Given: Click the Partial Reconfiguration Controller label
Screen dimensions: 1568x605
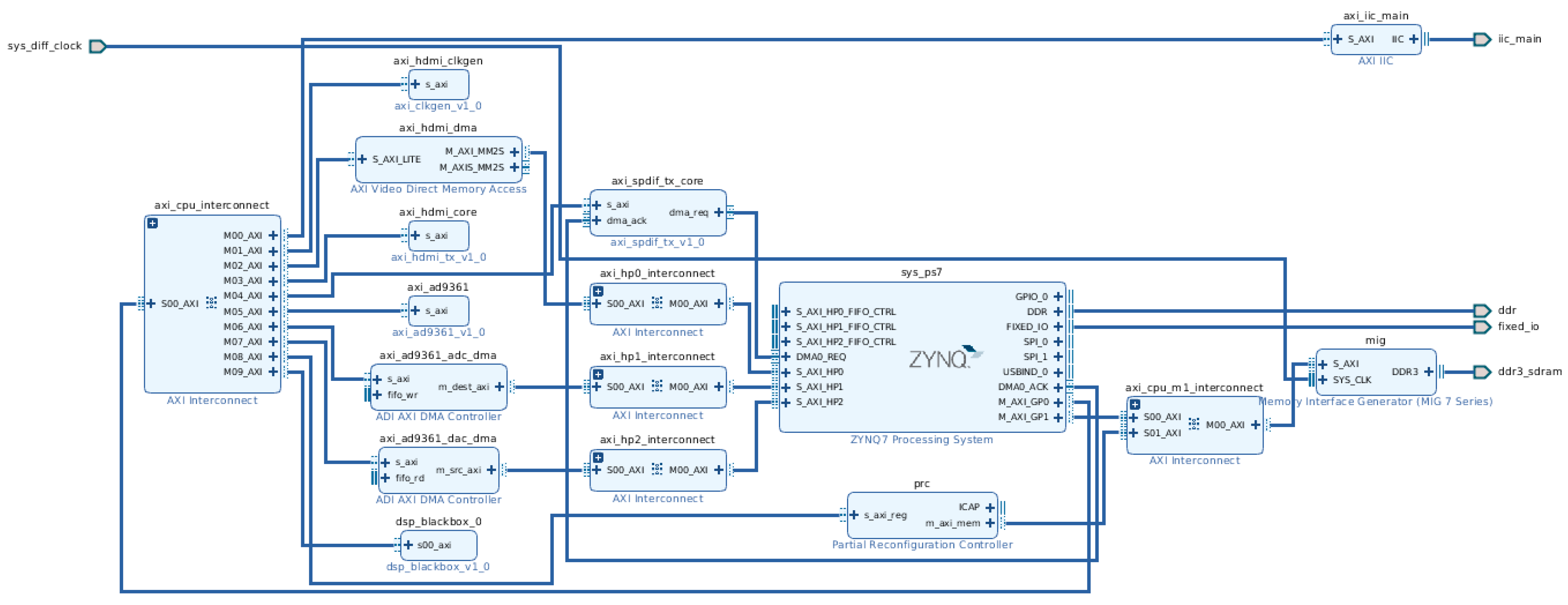Looking at the screenshot, I should [922, 545].
